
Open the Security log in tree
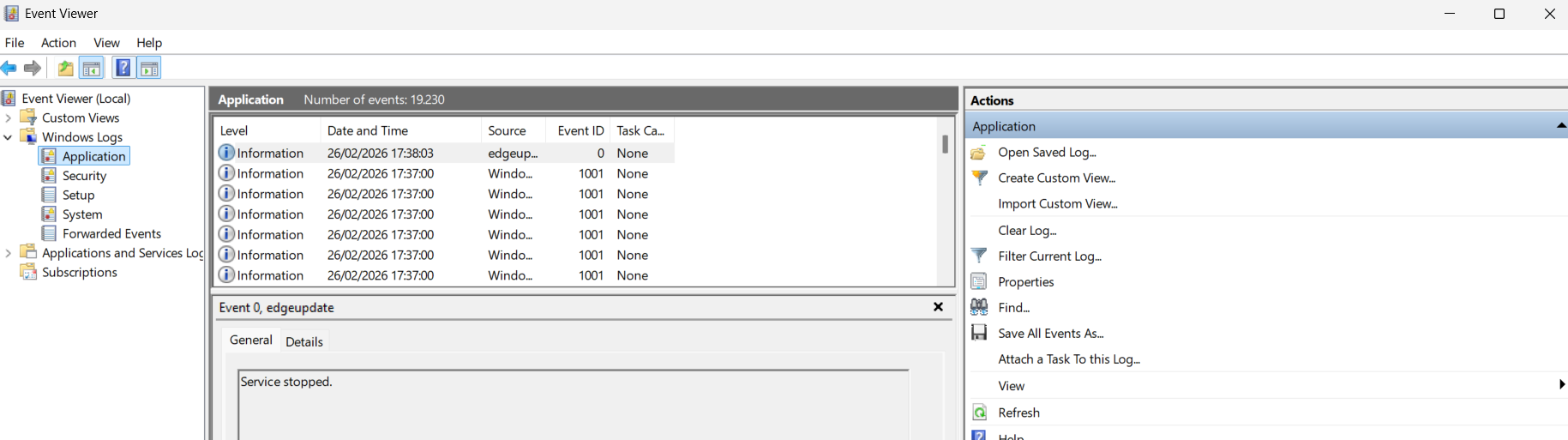pos(84,176)
